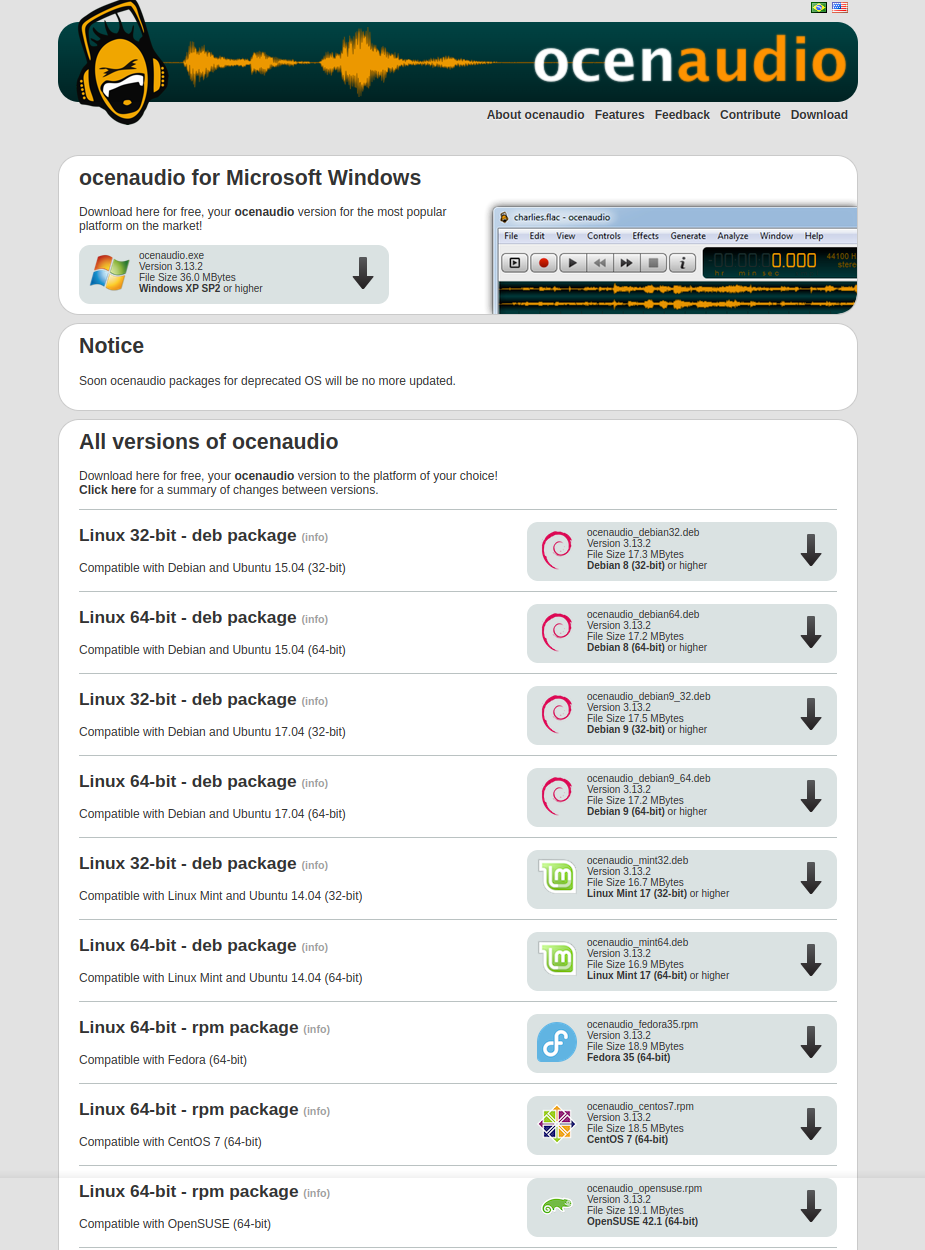Click the Notice heading
The height and width of the screenshot is (1250, 925).
111,346
